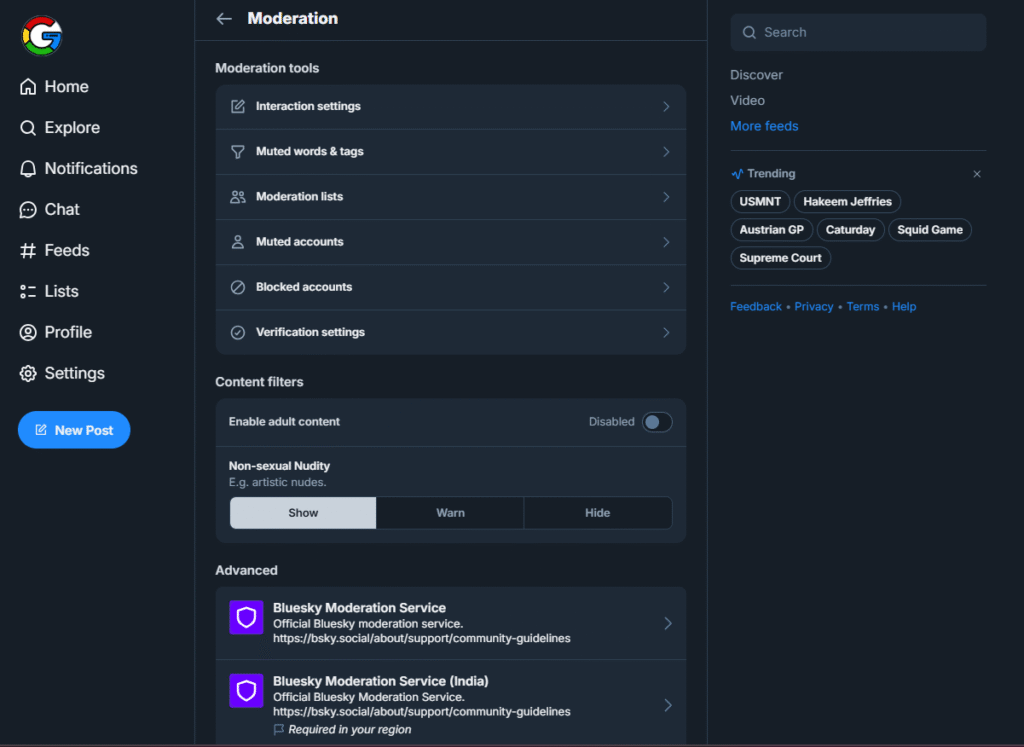Open the Discover feed
This screenshot has width=1024, height=747.
pos(756,75)
